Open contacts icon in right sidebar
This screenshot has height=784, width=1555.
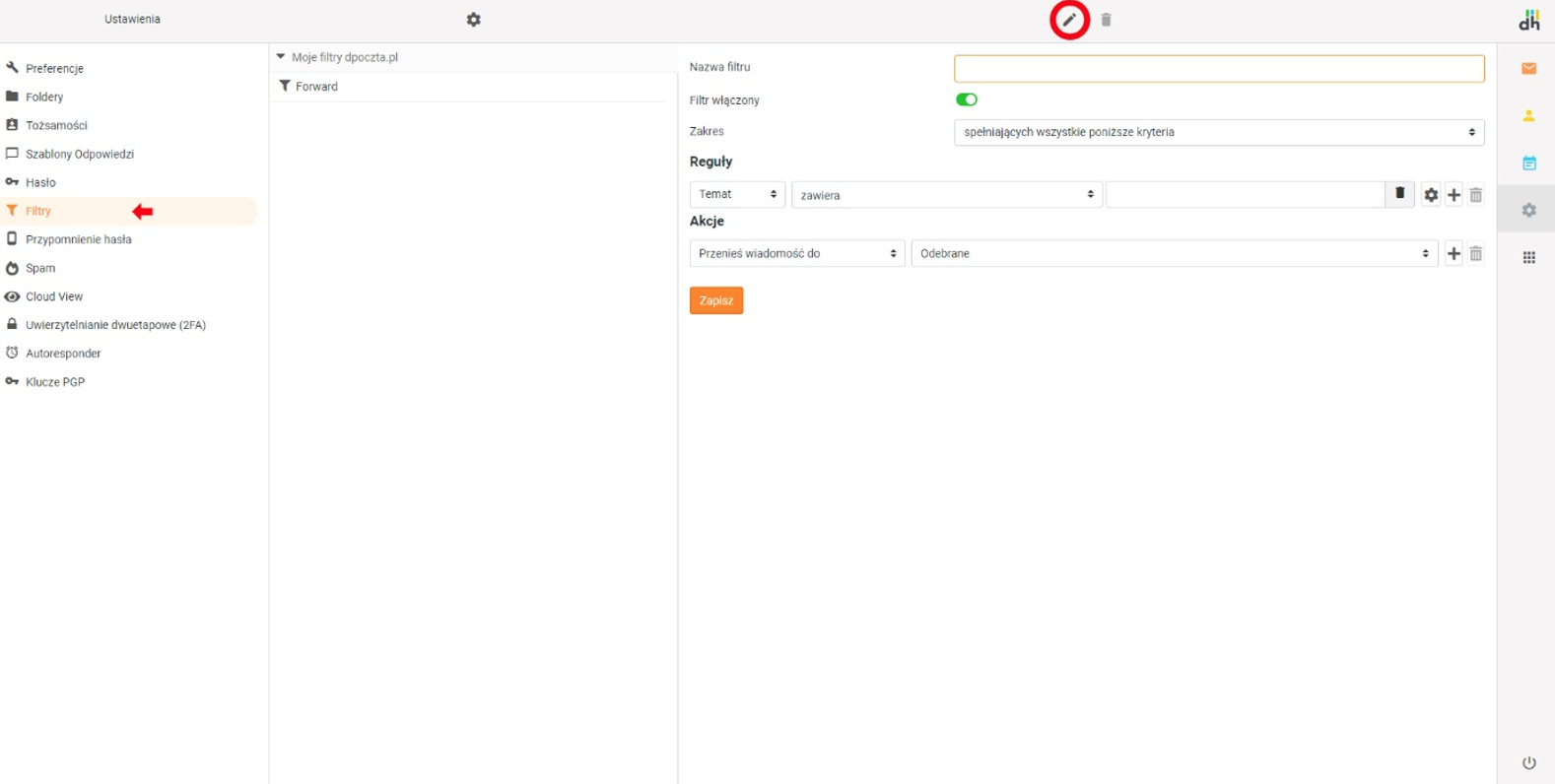click(x=1528, y=115)
